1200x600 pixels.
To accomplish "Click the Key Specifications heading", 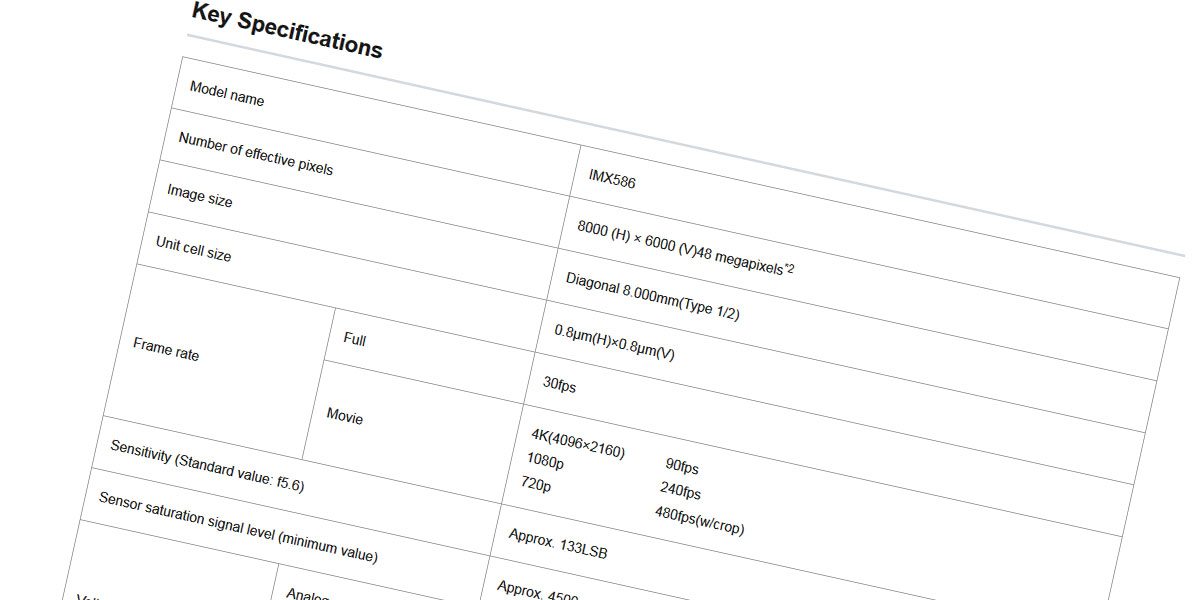I will click(287, 31).
